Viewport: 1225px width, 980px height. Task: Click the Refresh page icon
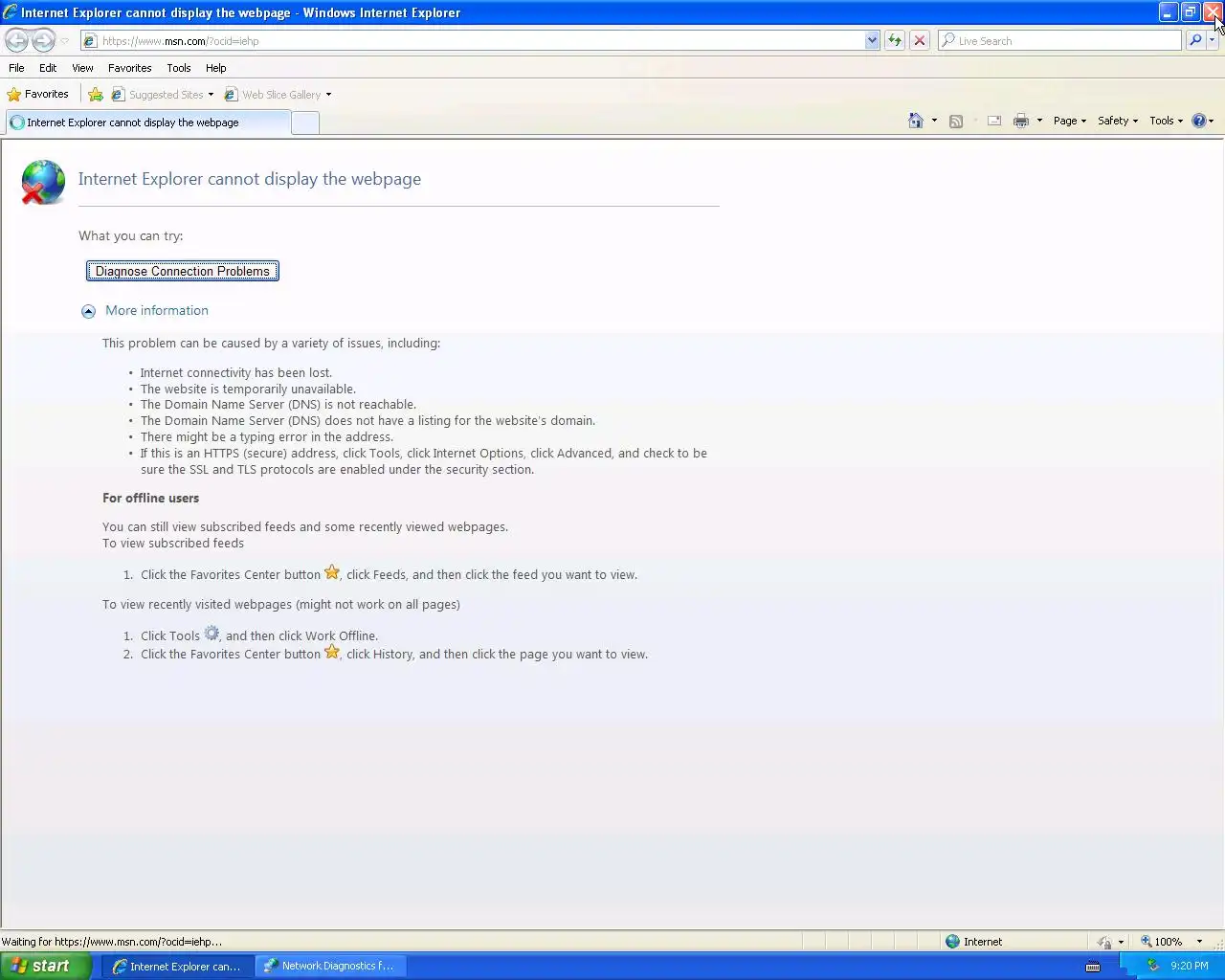pos(895,40)
